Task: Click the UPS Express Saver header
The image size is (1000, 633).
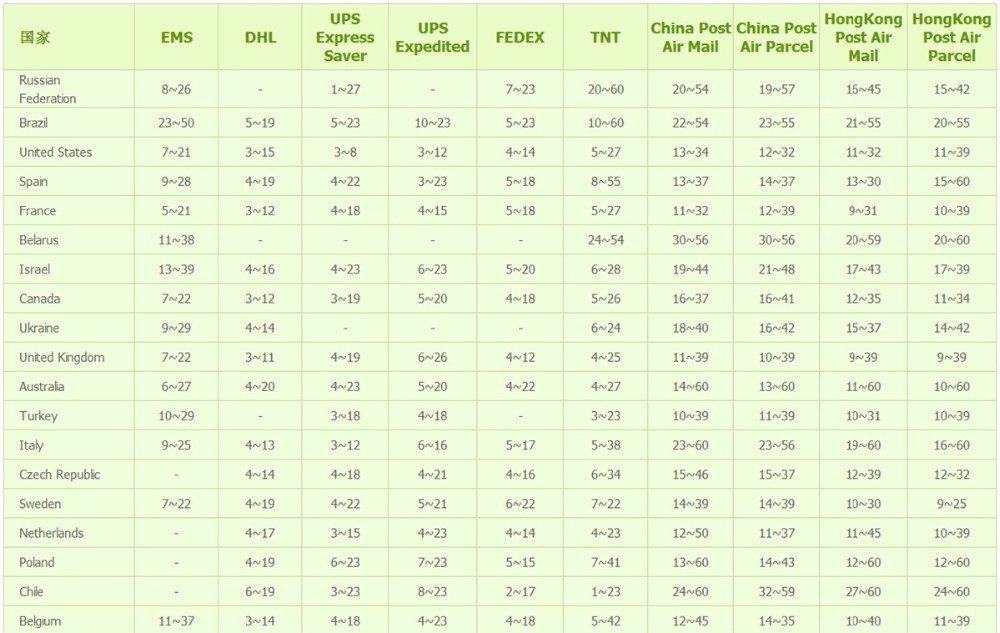Action: tap(345, 38)
